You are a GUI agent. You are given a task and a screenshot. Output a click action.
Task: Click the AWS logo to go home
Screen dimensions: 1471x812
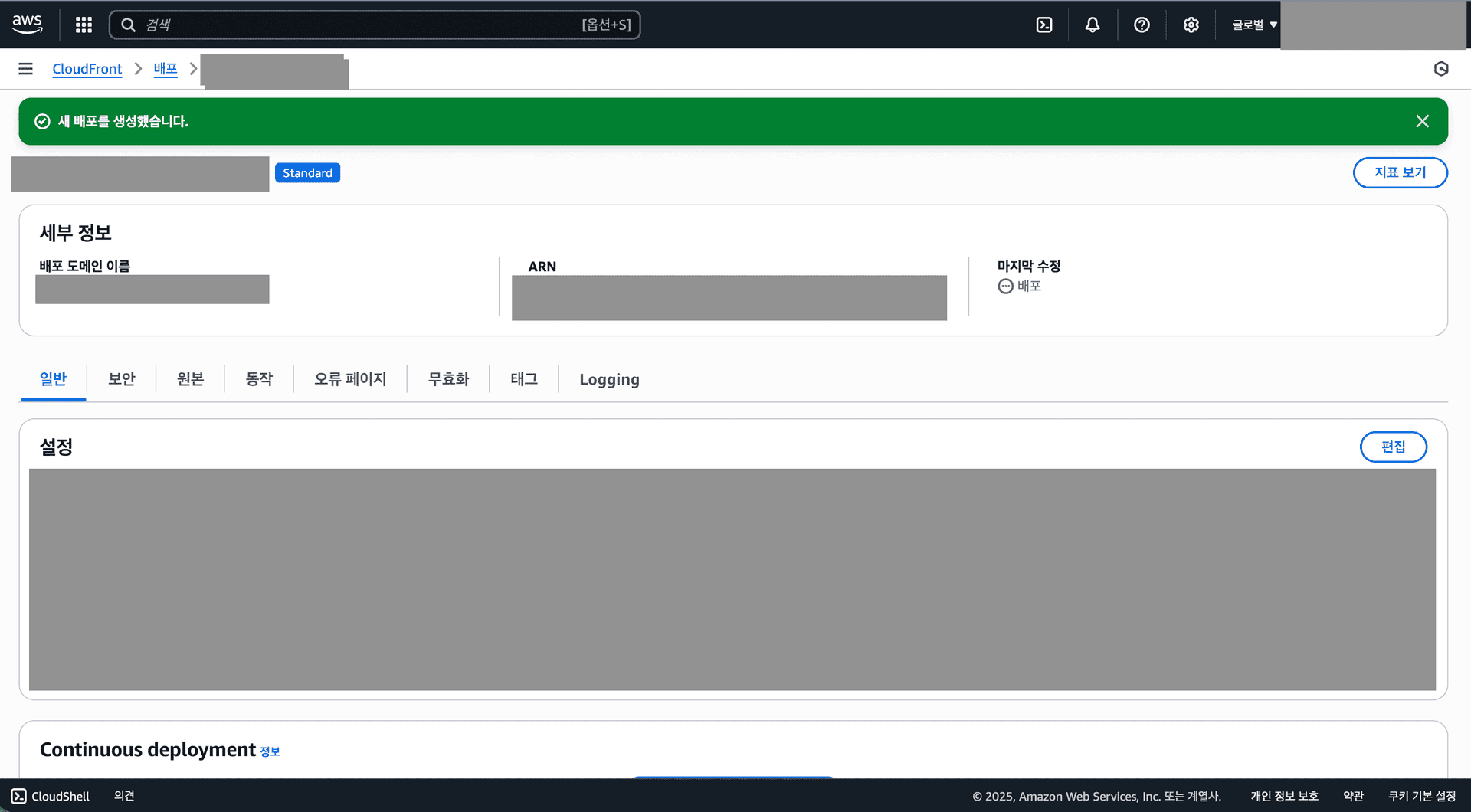pyautogui.click(x=27, y=24)
